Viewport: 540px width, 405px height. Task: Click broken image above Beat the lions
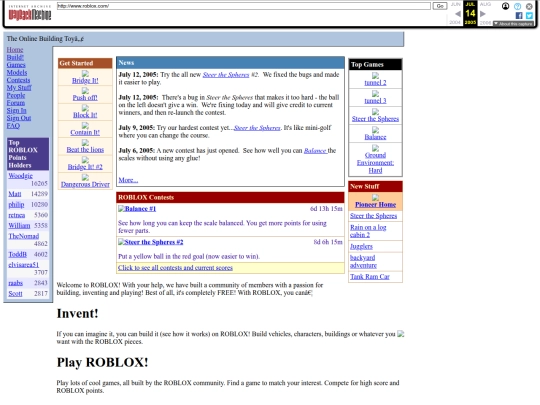click(x=85, y=143)
